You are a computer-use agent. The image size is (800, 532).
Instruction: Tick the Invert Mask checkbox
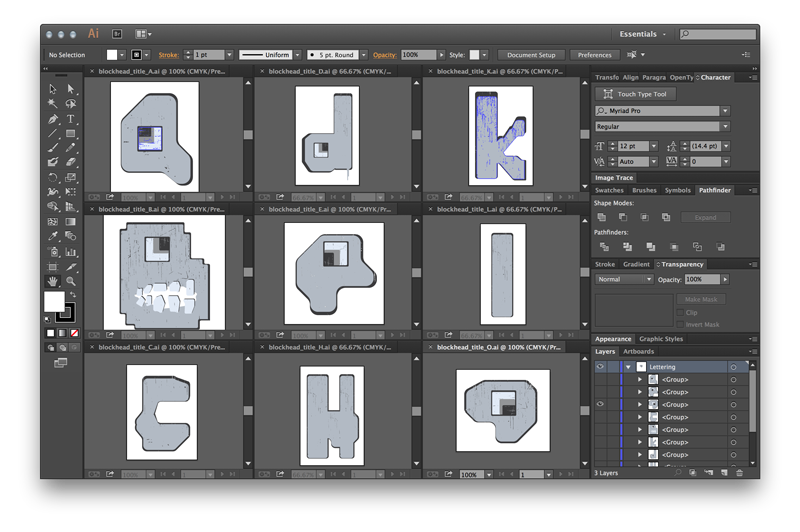(x=680, y=324)
